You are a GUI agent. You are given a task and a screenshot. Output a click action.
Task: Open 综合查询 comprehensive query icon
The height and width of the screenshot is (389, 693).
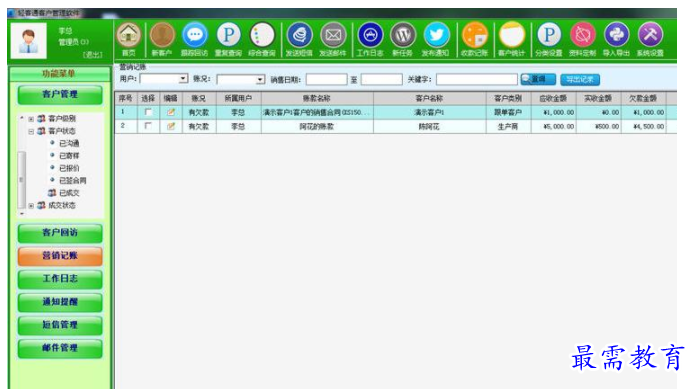[262, 35]
